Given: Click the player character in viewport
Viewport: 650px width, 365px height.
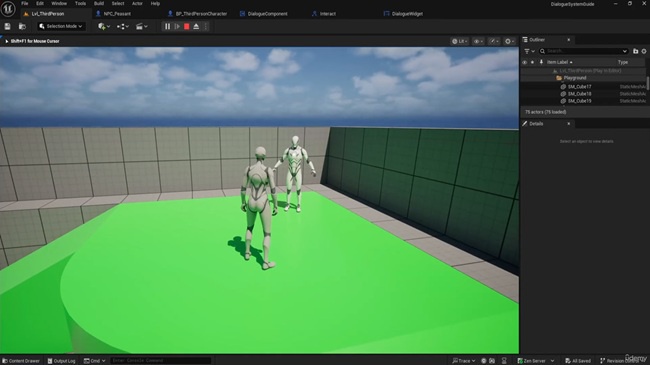Looking at the screenshot, I should [259, 207].
